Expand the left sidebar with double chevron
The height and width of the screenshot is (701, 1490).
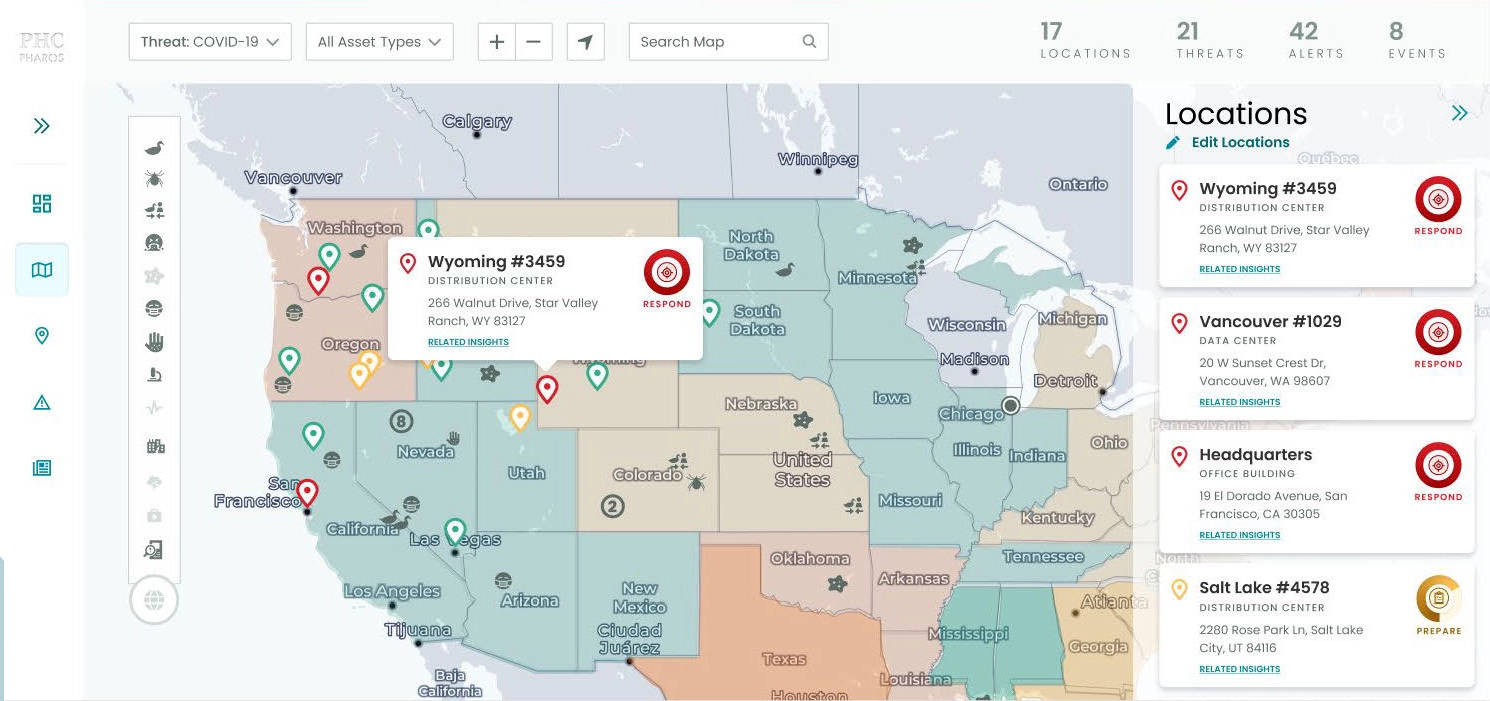click(x=42, y=126)
